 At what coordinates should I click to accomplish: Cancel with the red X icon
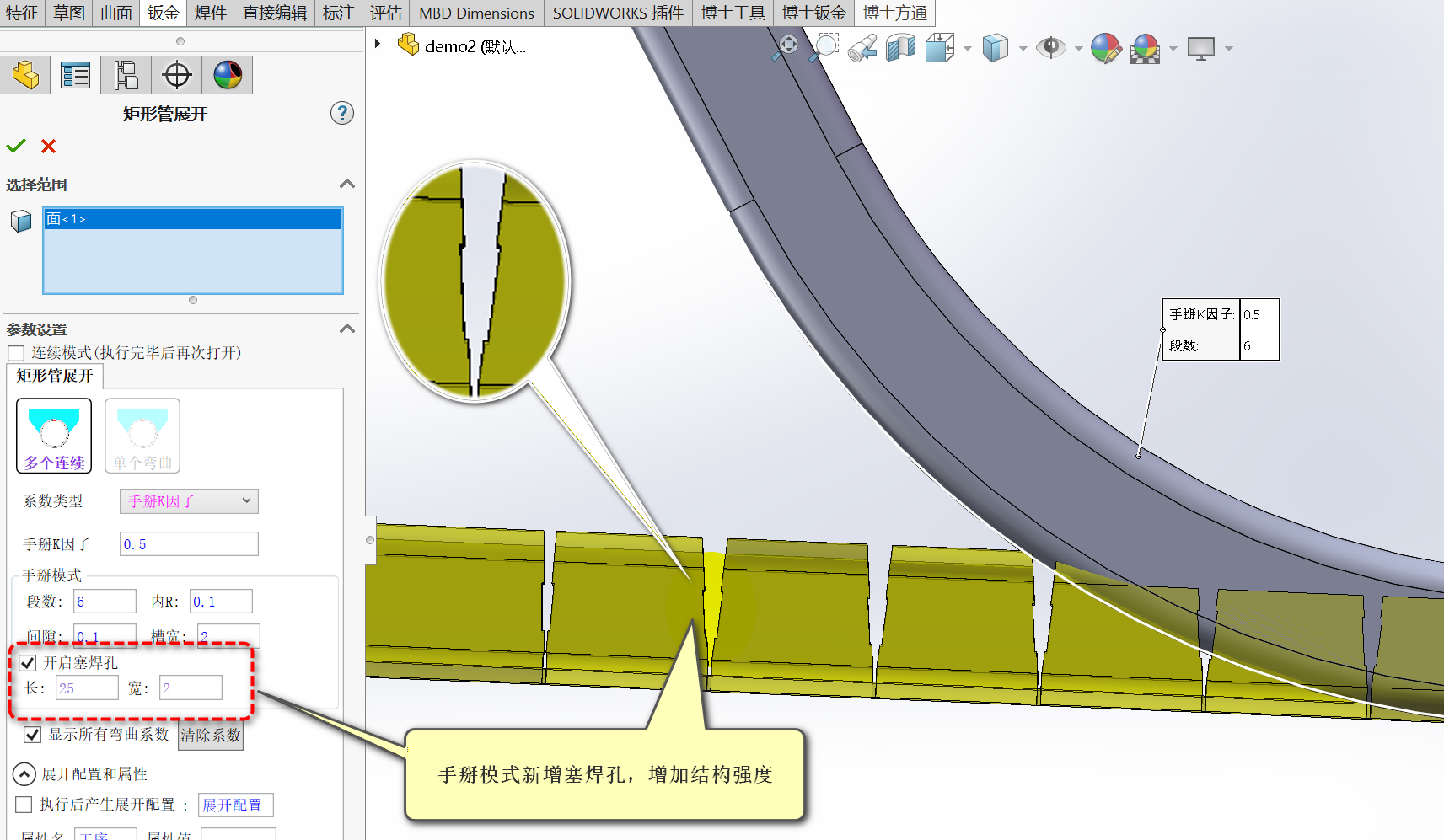click(49, 147)
